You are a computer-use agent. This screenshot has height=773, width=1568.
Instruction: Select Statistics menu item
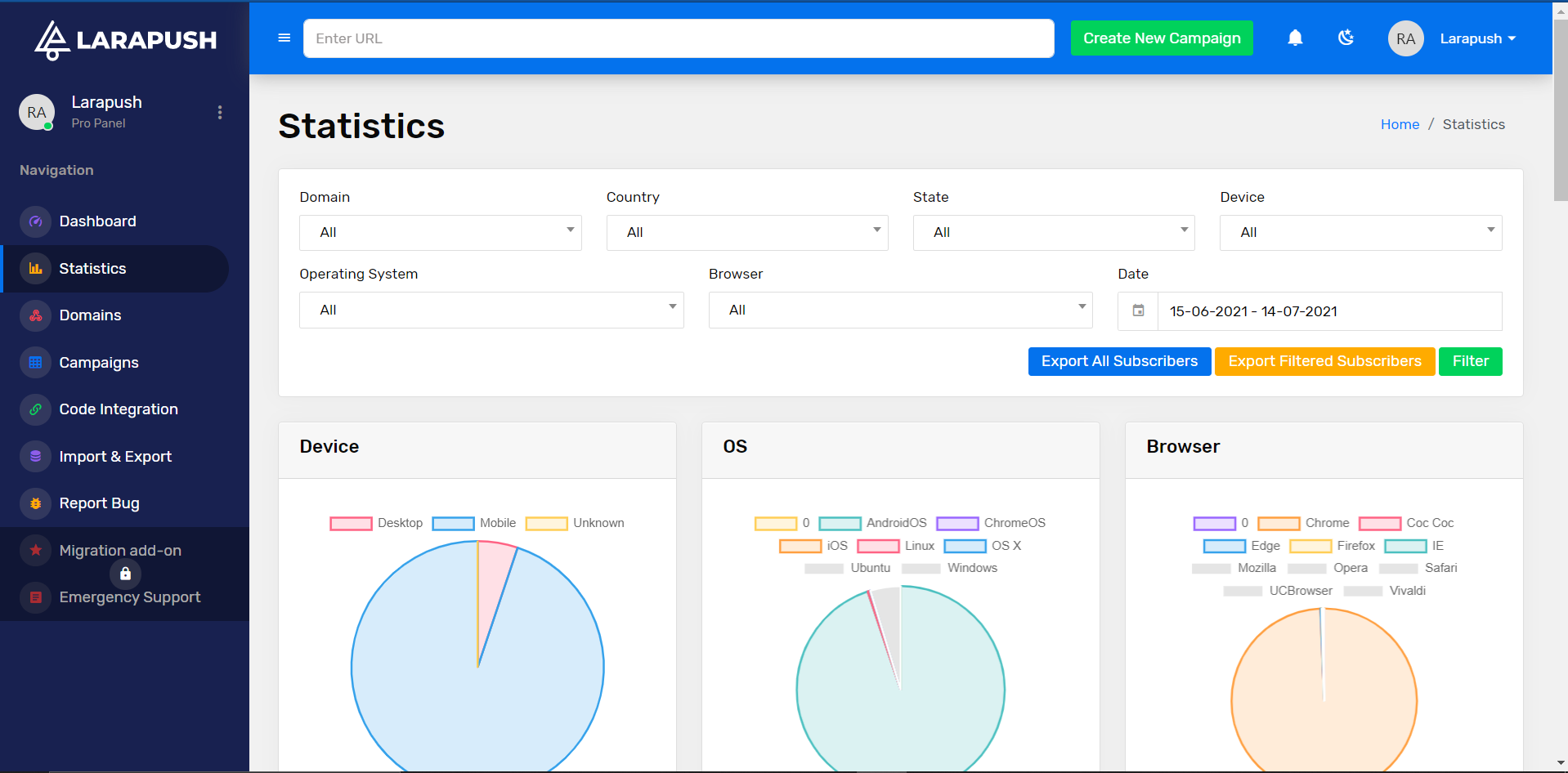[116, 269]
